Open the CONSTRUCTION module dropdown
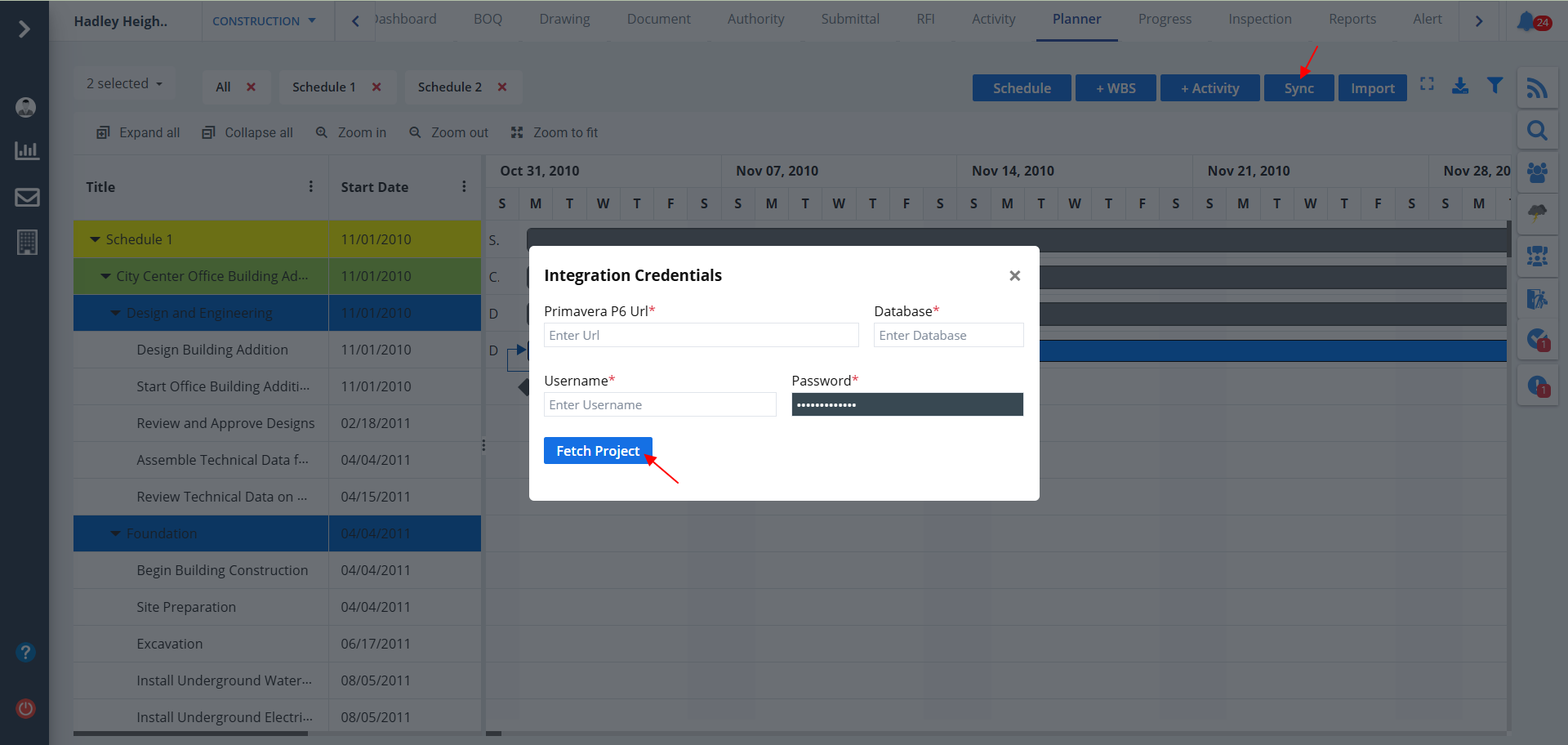 click(x=264, y=21)
